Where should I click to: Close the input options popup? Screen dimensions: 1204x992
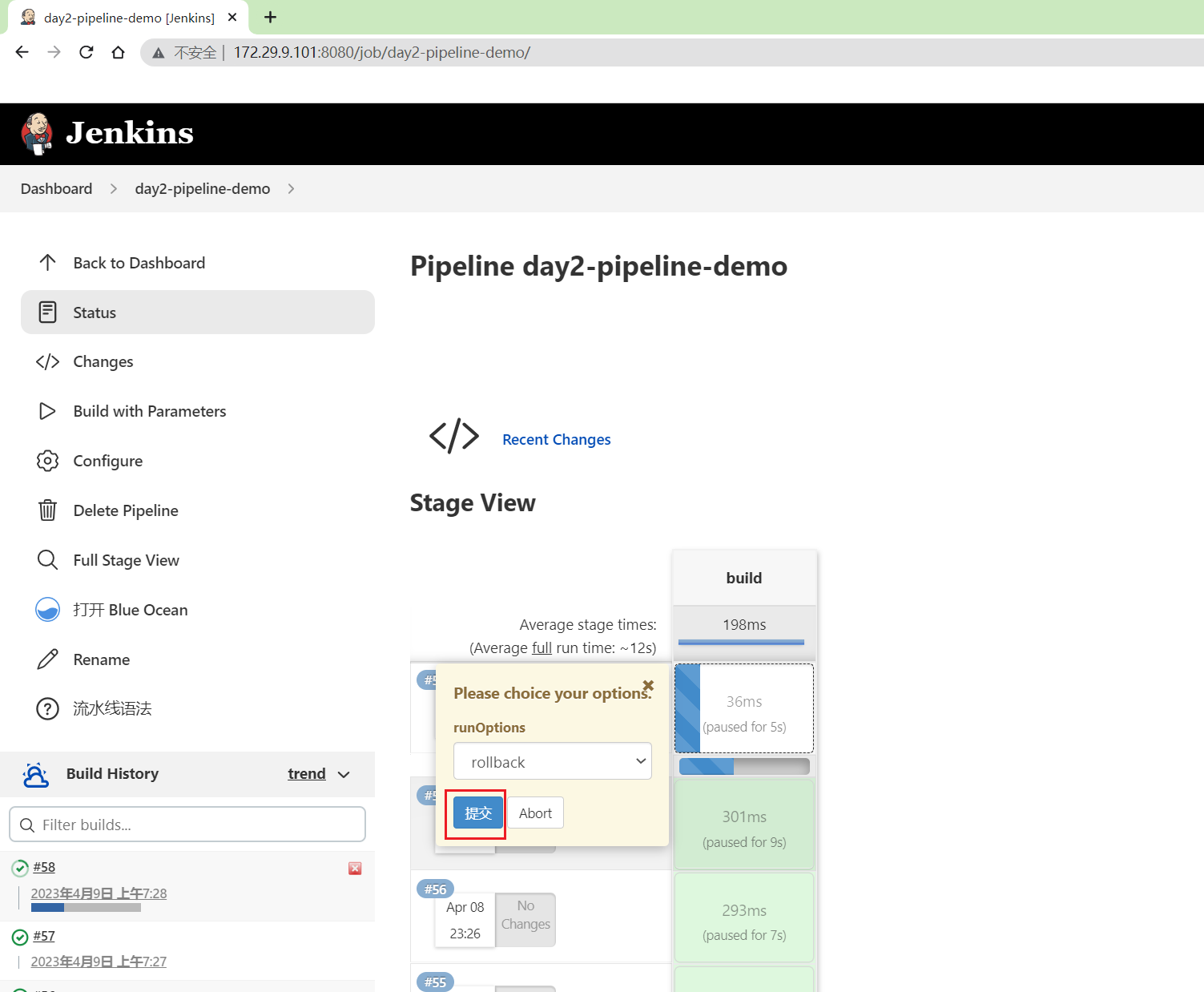(648, 685)
